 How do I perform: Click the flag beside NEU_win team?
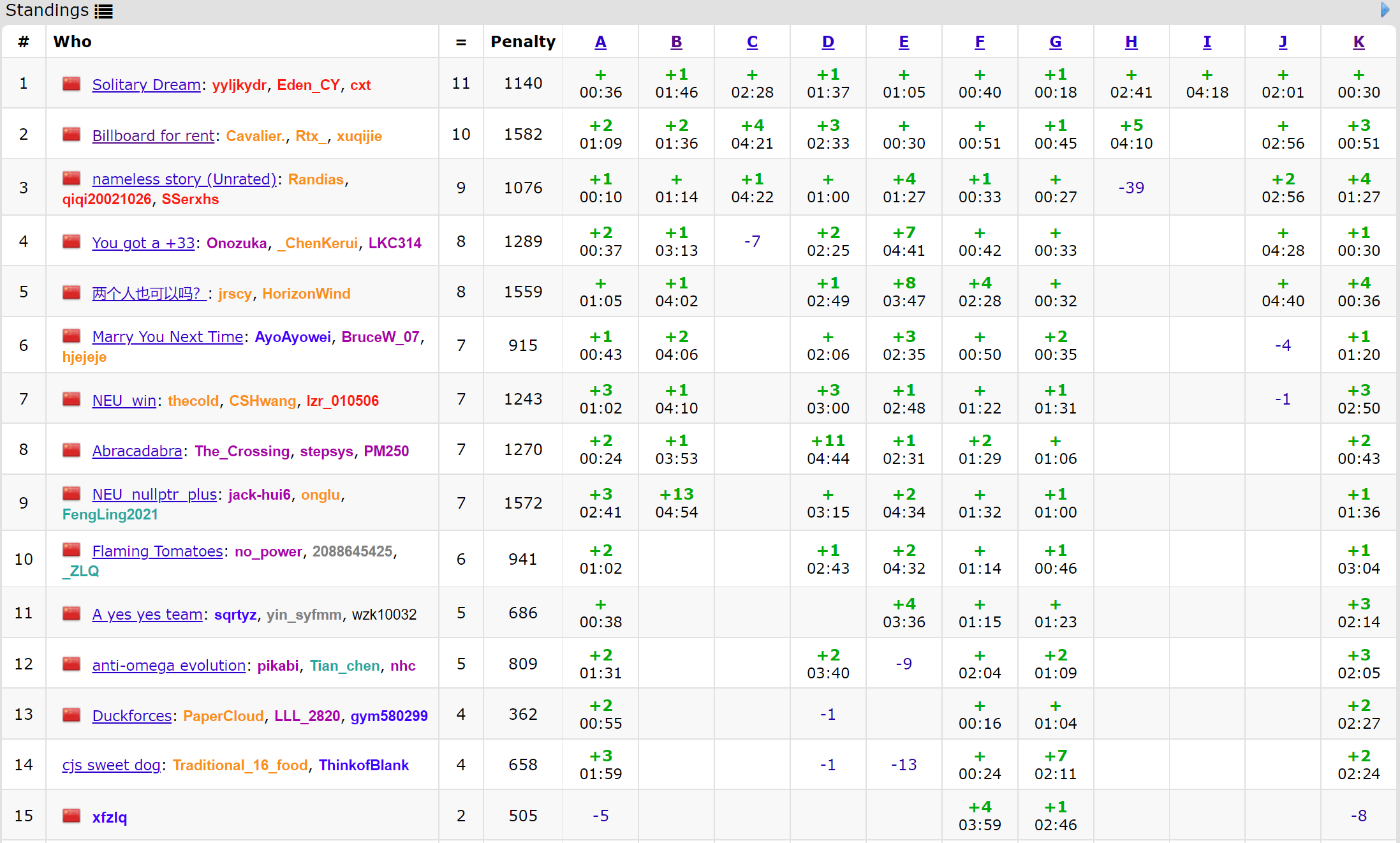click(x=71, y=400)
